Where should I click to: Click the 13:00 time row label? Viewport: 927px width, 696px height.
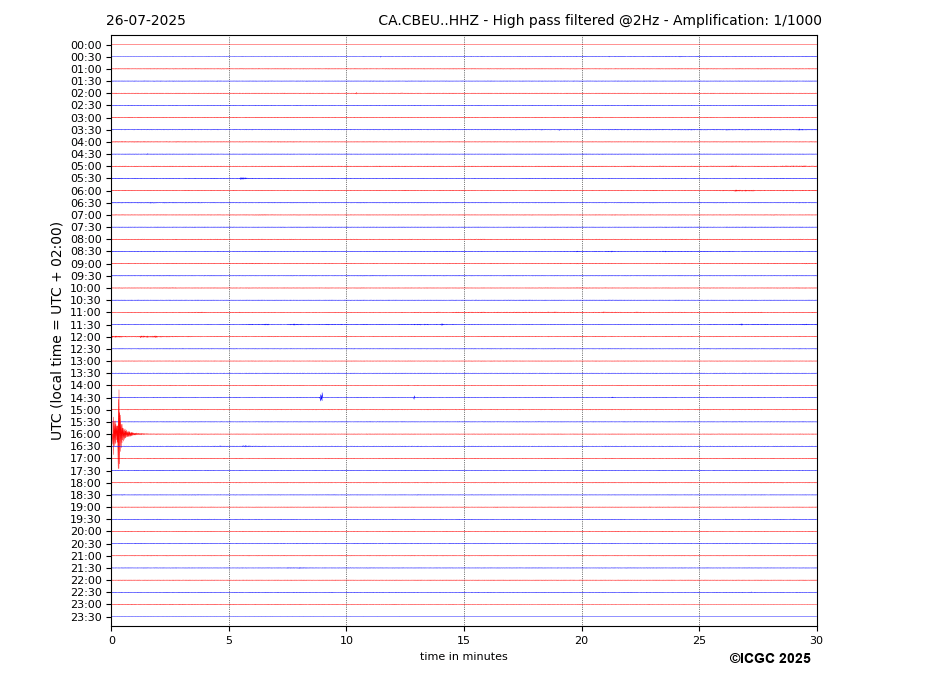[86, 361]
